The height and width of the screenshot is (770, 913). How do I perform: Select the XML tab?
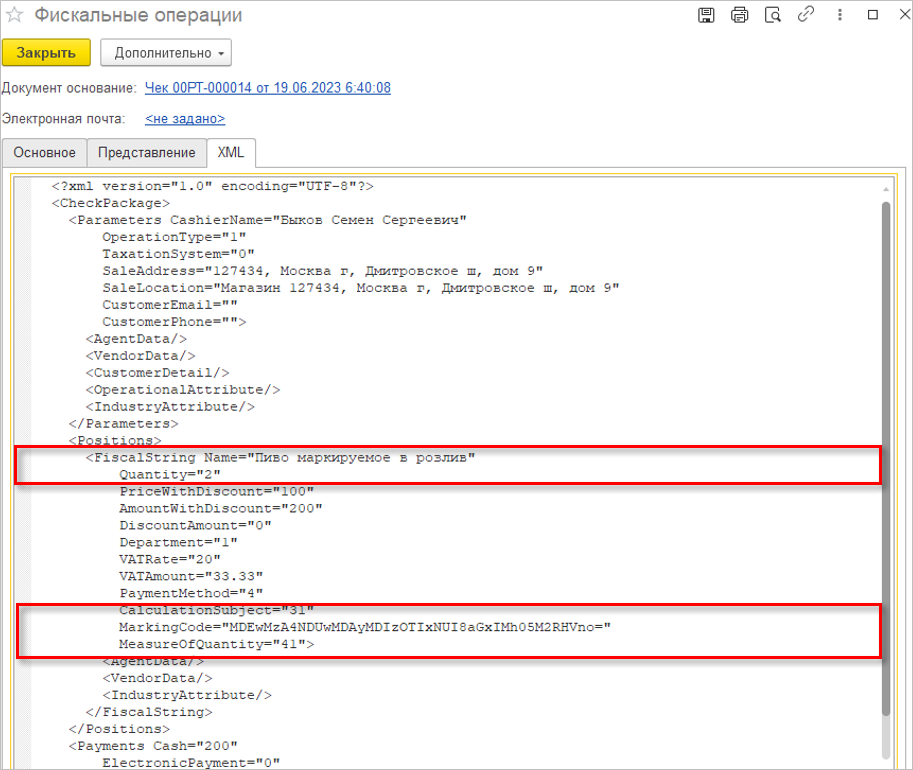[x=230, y=153]
